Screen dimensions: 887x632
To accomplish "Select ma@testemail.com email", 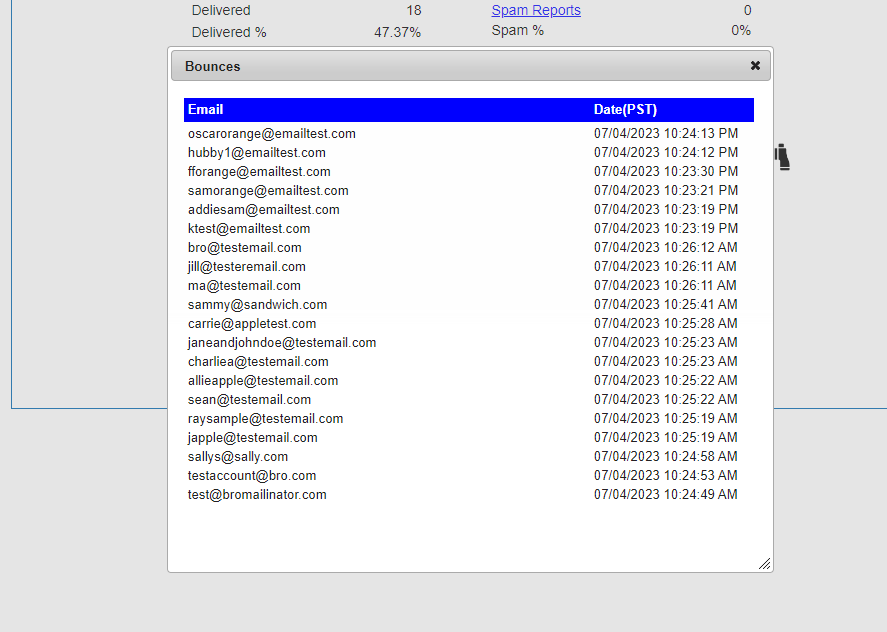I will click(244, 286).
